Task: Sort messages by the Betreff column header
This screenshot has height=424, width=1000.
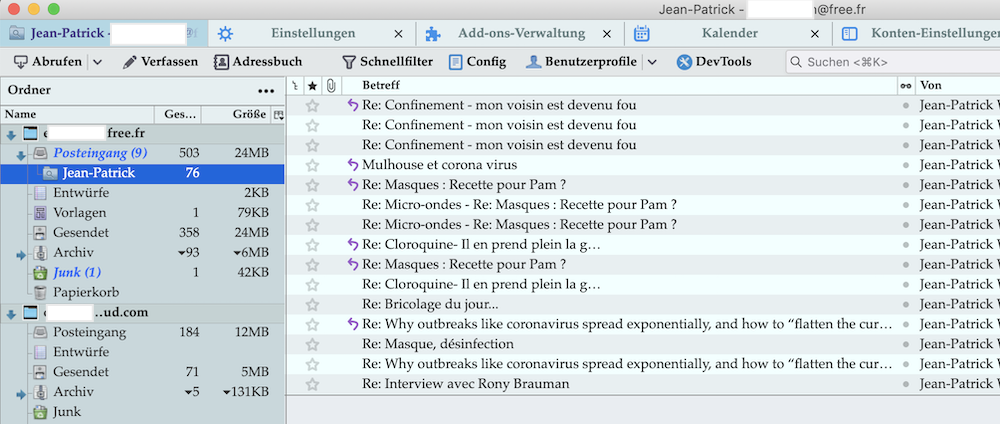Action: tap(620, 86)
